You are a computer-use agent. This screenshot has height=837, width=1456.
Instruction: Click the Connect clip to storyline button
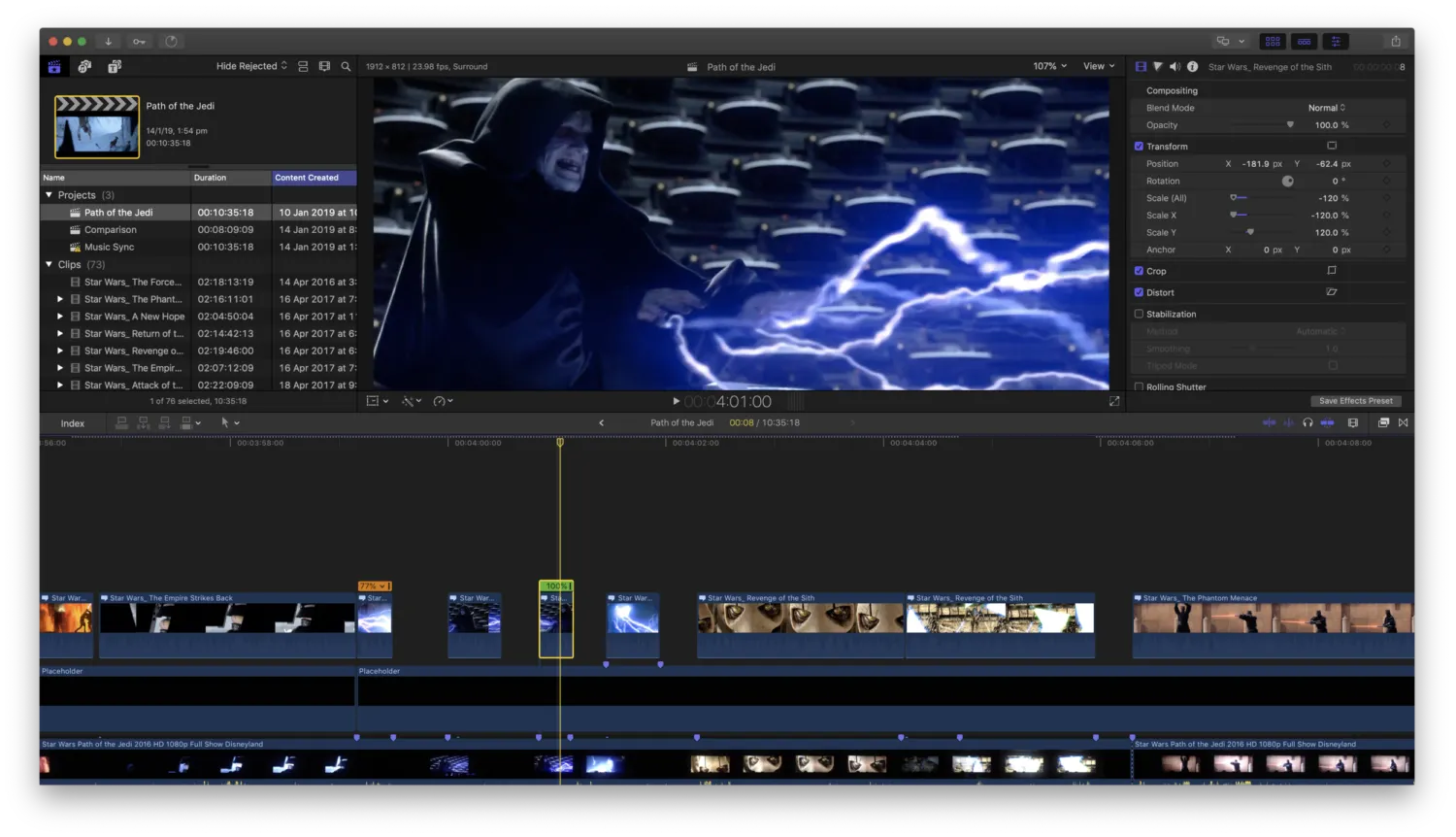[x=121, y=422]
